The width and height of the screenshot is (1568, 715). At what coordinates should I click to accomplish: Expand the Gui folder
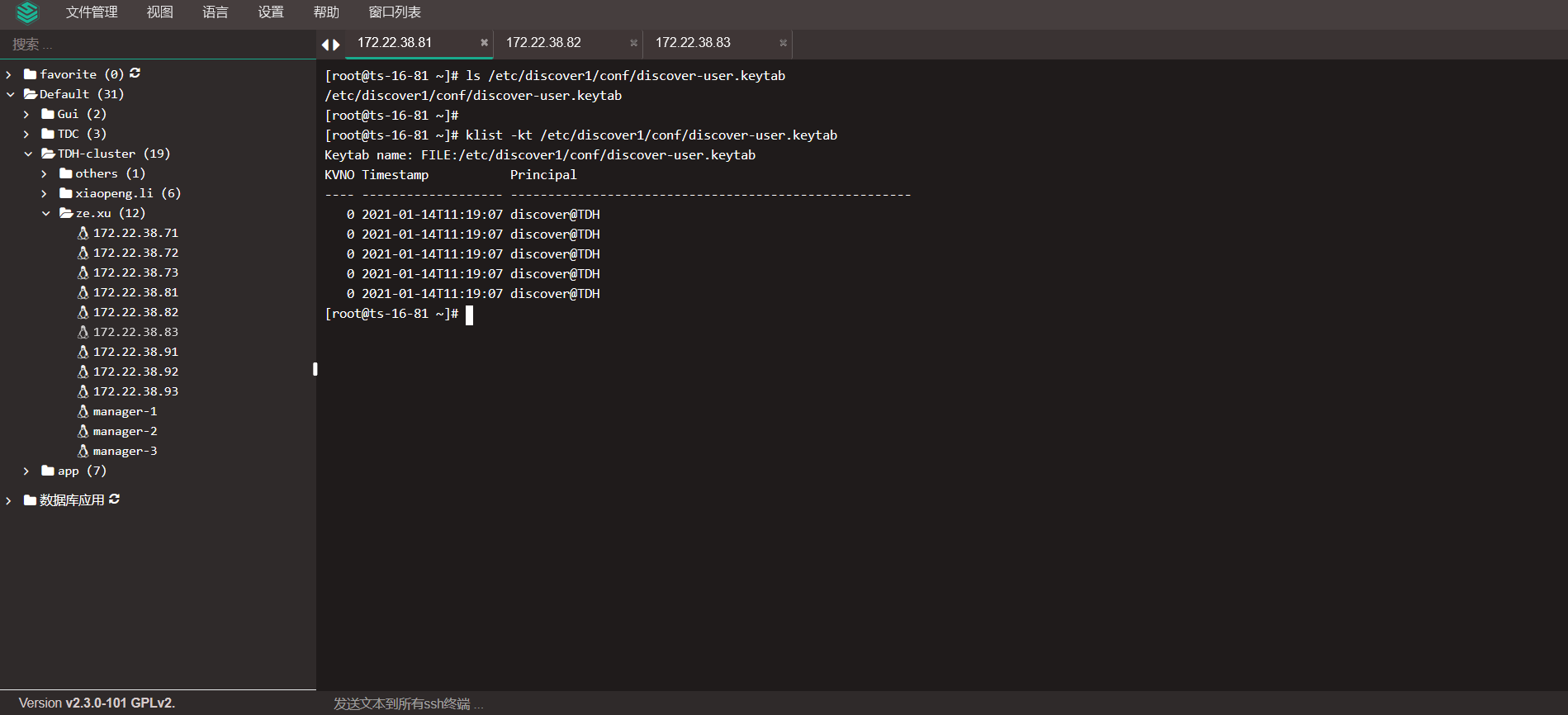click(26, 114)
